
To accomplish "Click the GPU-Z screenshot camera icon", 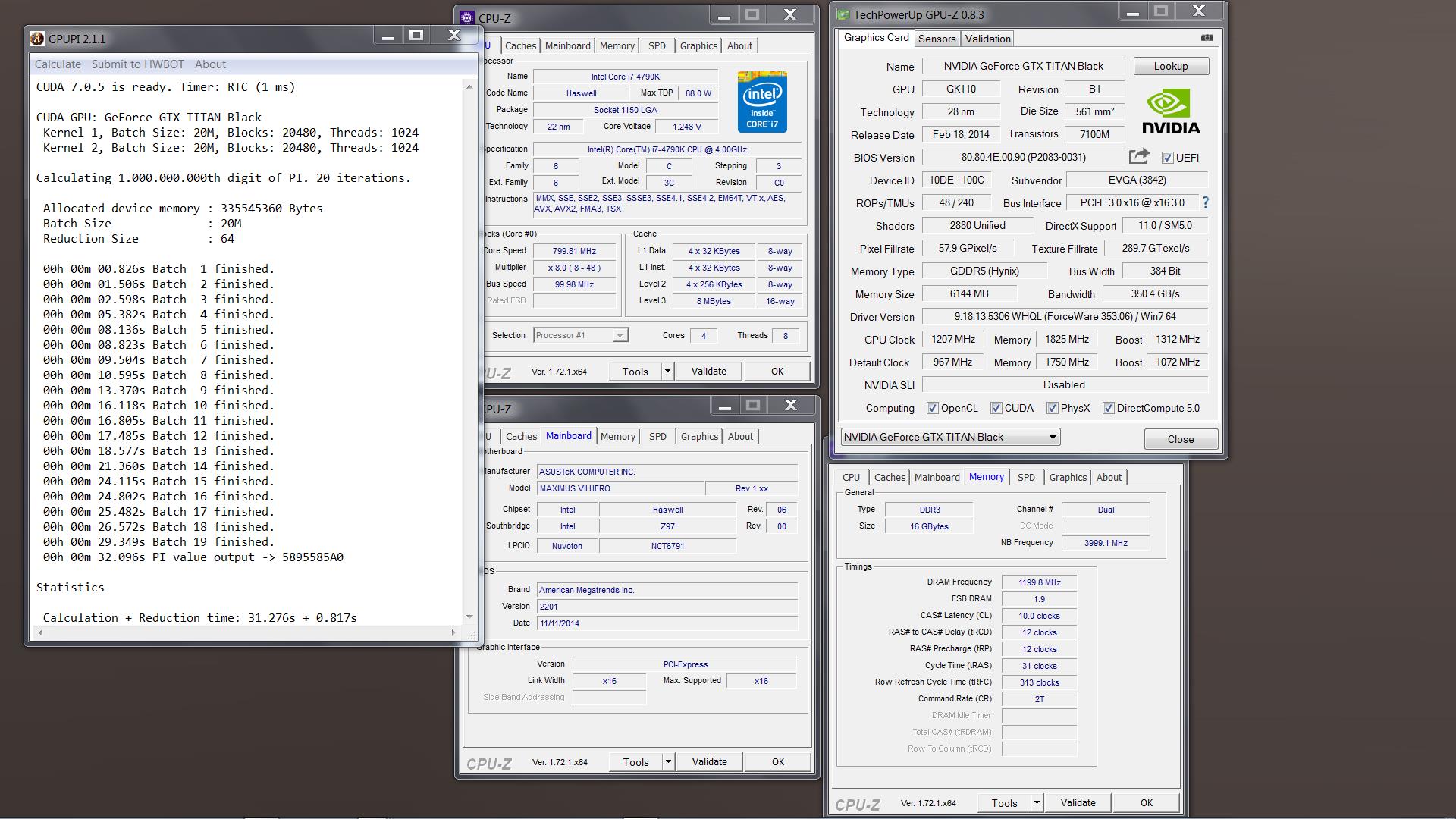I will [1207, 38].
